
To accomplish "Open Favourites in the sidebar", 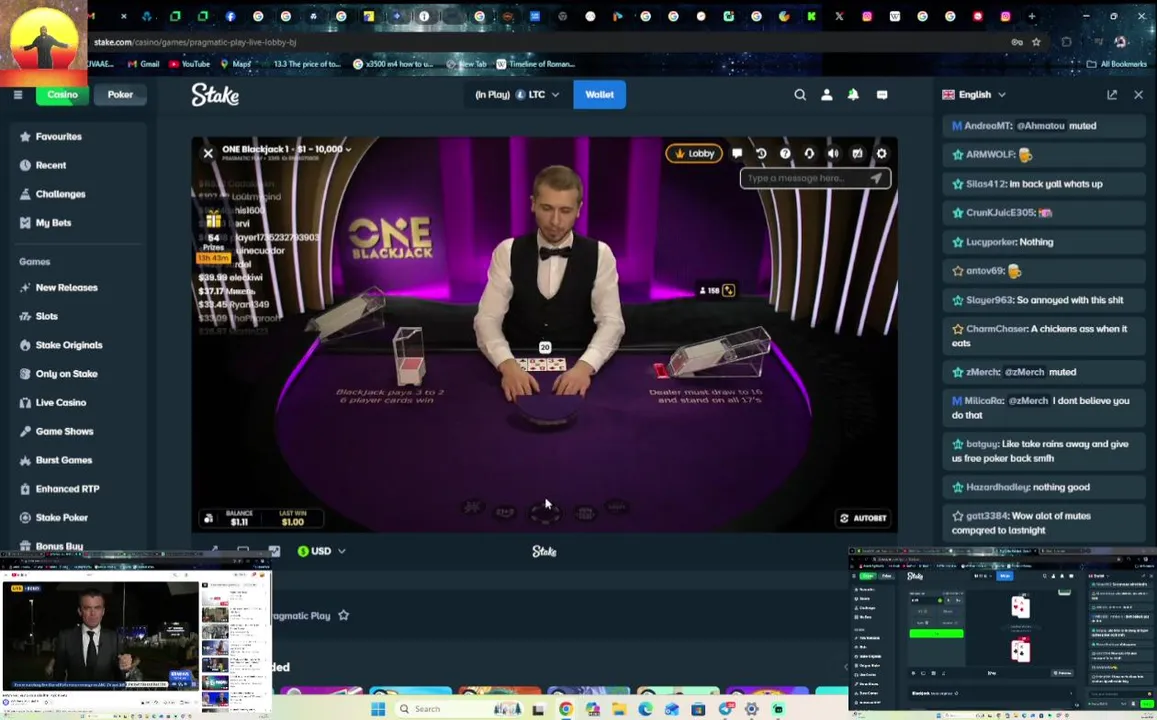I will [x=58, y=136].
